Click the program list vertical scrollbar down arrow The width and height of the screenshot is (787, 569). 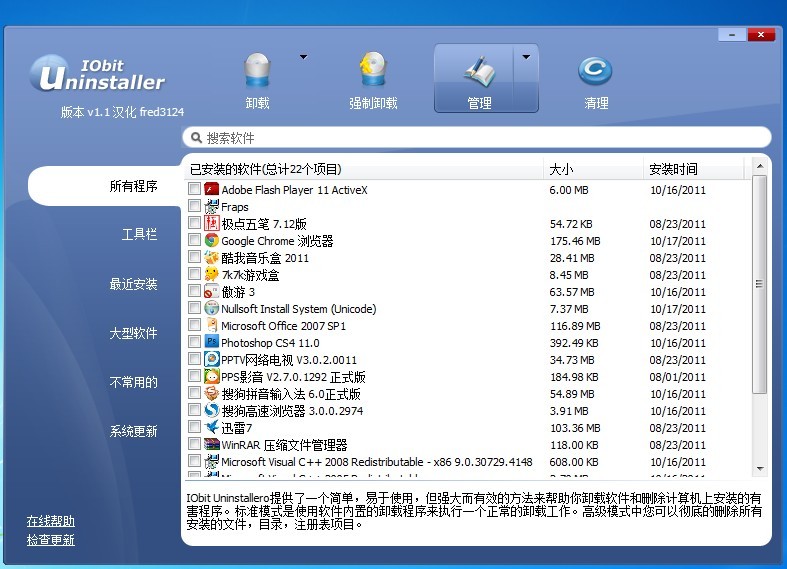[760, 469]
